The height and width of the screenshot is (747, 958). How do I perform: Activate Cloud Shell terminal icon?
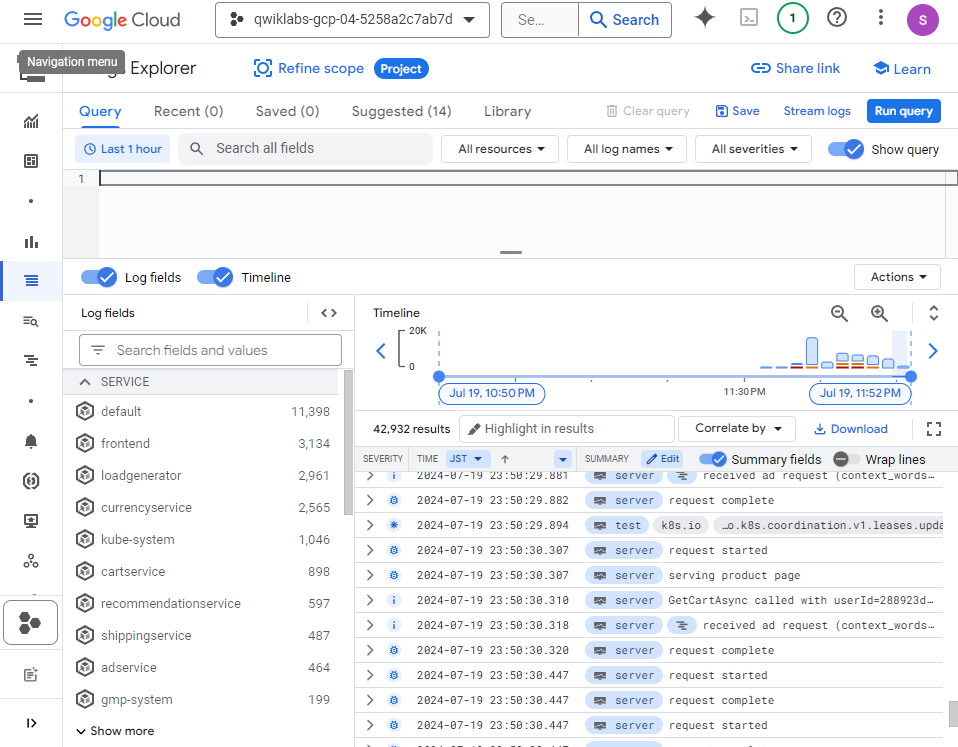tap(748, 18)
